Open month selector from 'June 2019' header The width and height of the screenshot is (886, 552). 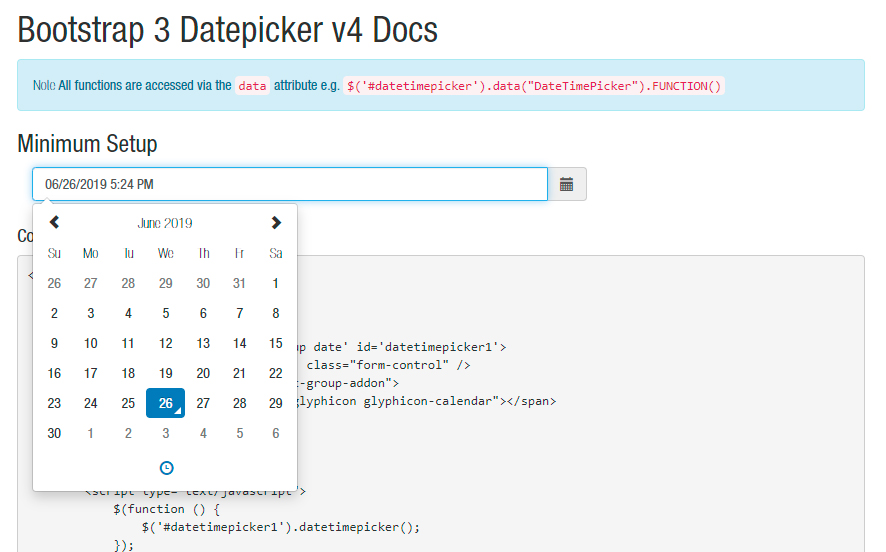[x=165, y=223]
